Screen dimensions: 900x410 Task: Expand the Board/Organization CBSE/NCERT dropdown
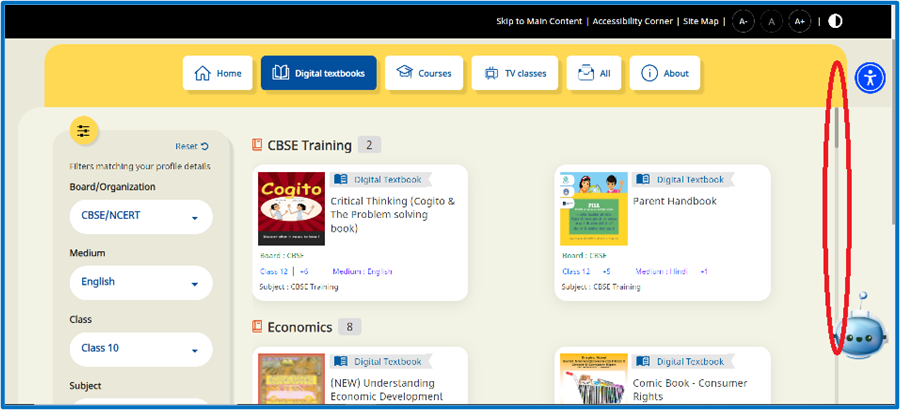click(141, 217)
